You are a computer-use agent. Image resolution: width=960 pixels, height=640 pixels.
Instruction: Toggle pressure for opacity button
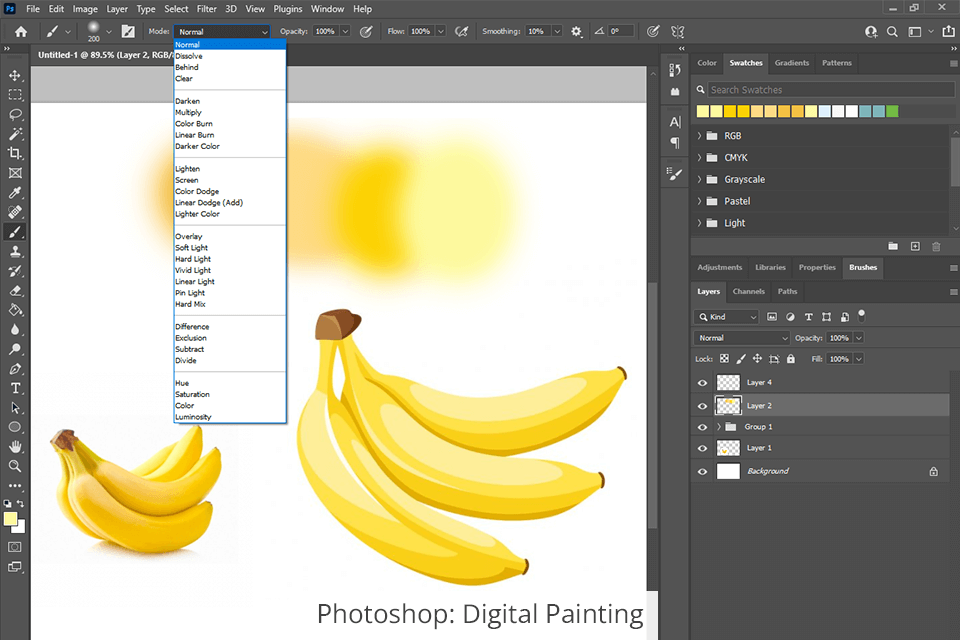[x=366, y=31]
